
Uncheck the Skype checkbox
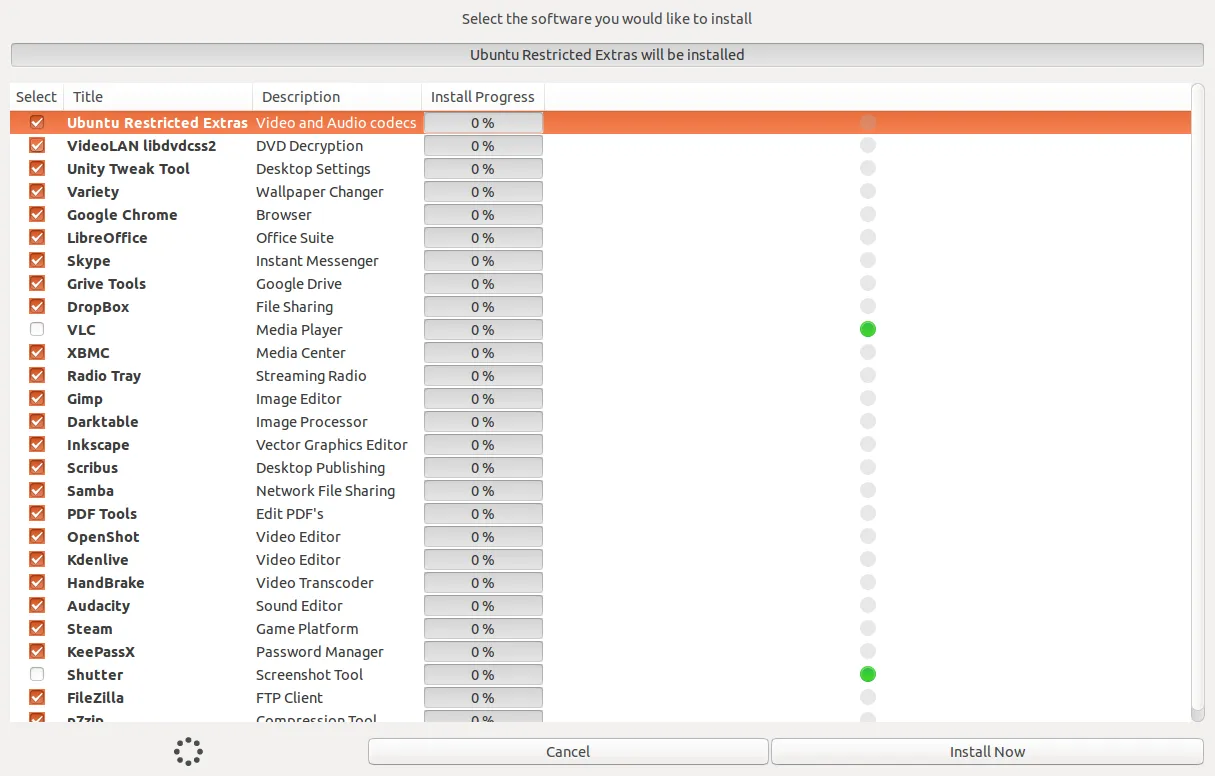coord(37,260)
